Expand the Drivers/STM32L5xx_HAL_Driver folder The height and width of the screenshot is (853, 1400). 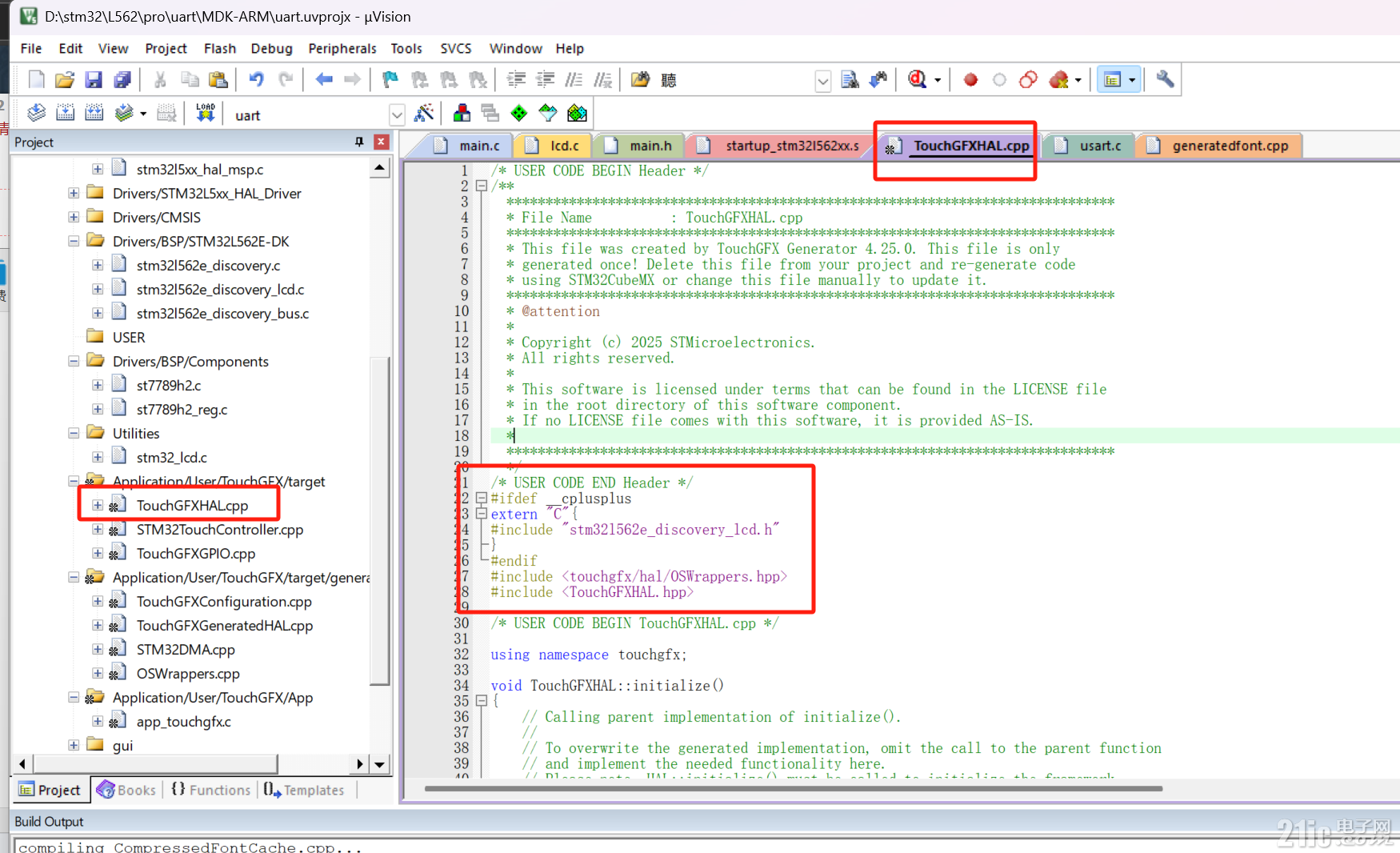click(x=74, y=193)
